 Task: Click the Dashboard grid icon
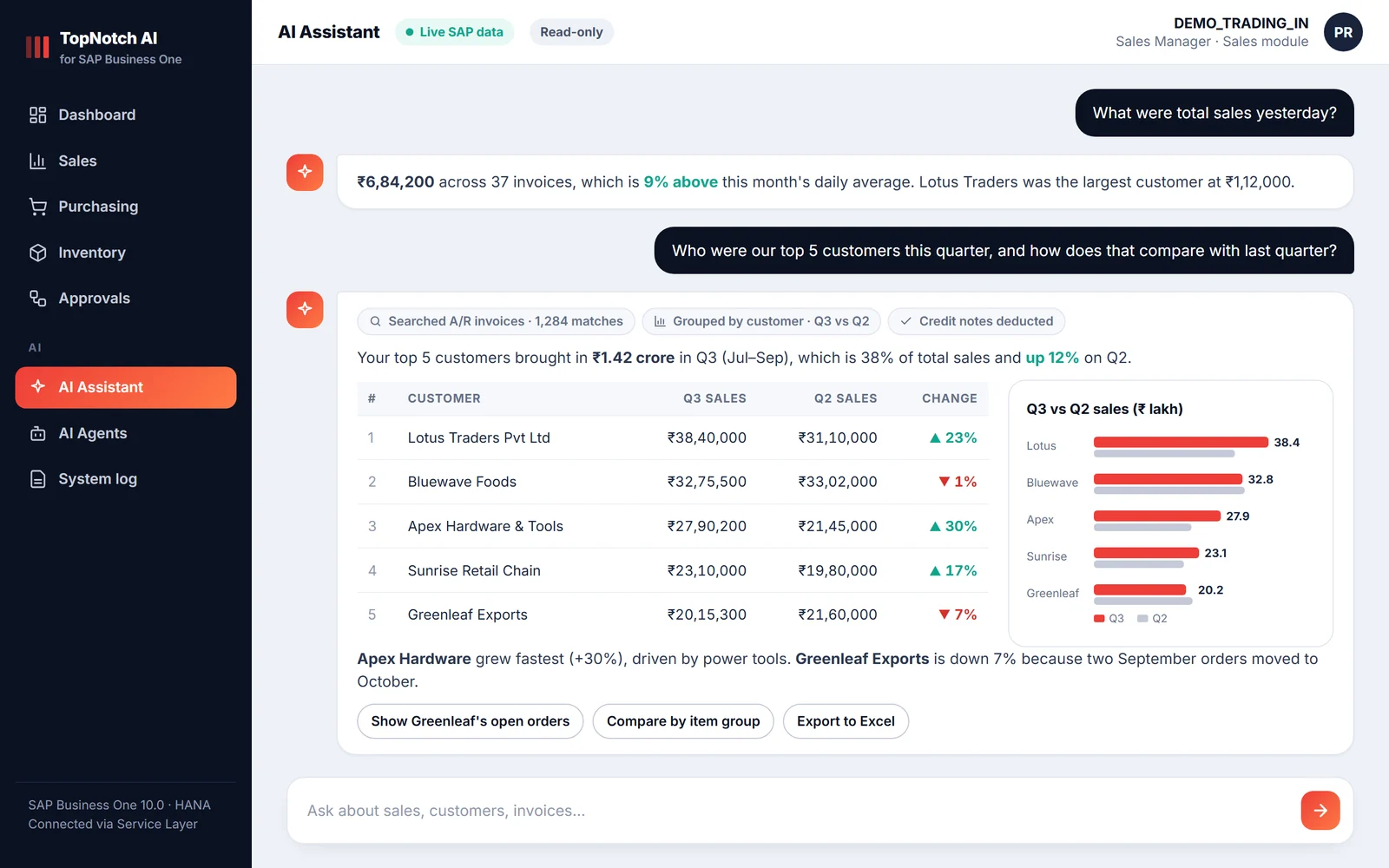point(37,115)
